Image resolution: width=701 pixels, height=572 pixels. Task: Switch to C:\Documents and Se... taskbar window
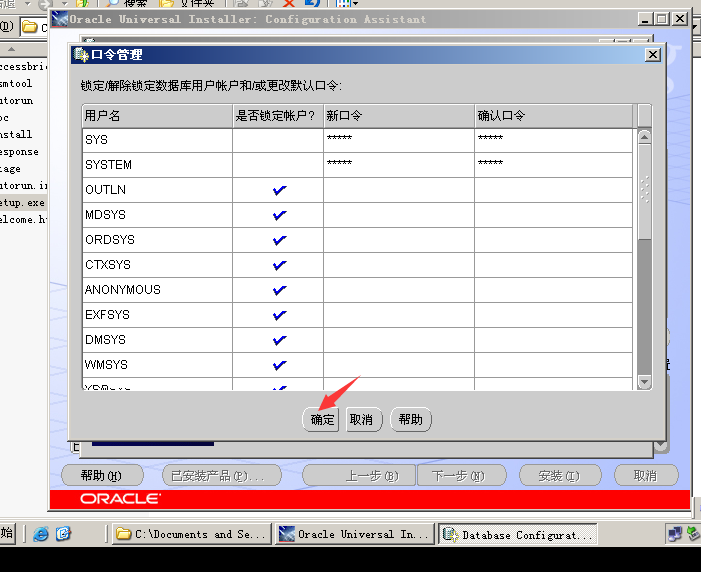[x=192, y=534]
